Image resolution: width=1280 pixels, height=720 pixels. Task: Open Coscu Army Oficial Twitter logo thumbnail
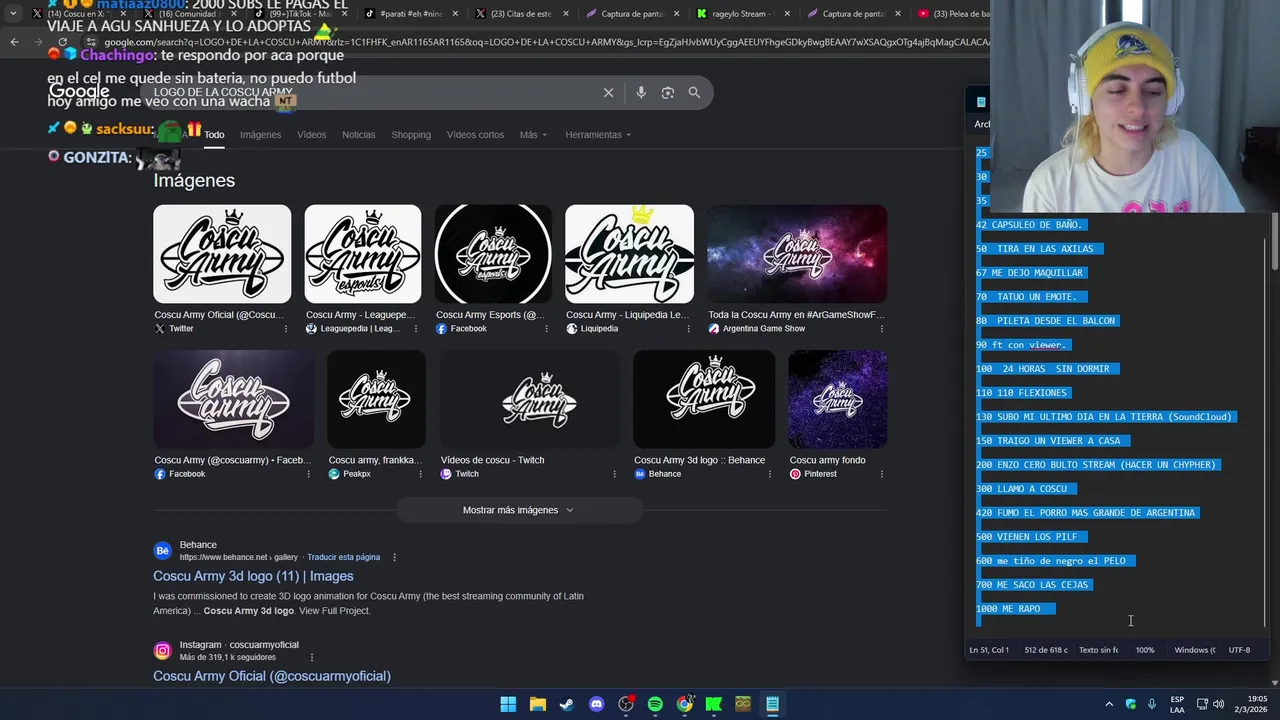(x=222, y=254)
